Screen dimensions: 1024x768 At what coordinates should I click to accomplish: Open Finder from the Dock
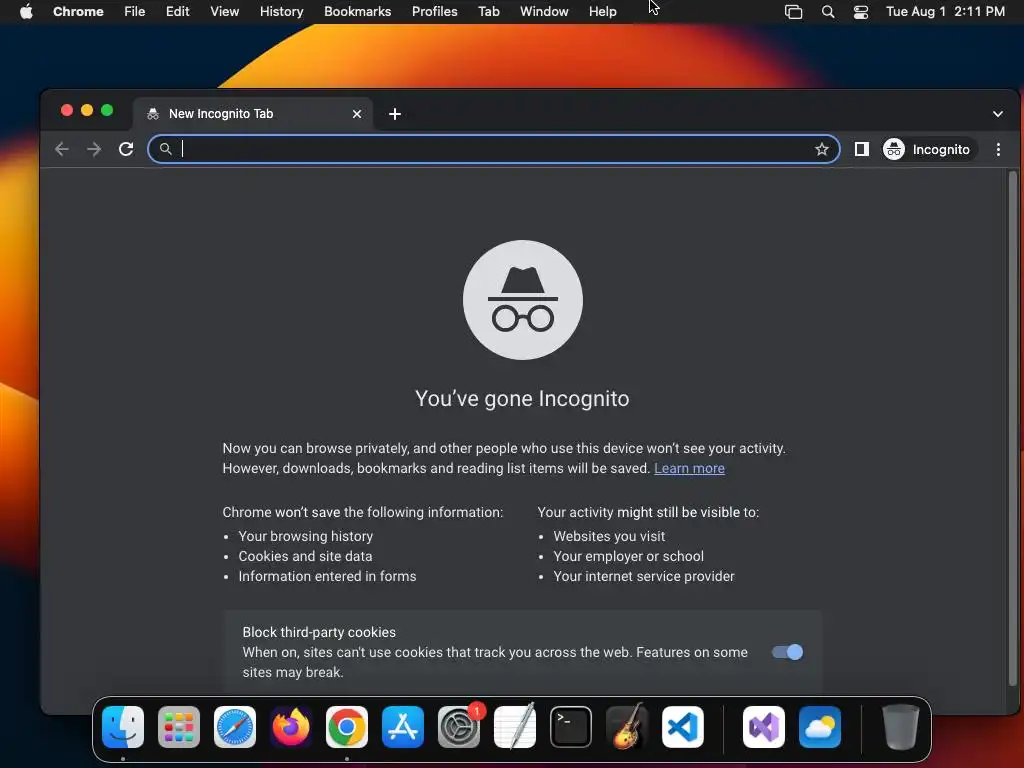pyautogui.click(x=123, y=727)
